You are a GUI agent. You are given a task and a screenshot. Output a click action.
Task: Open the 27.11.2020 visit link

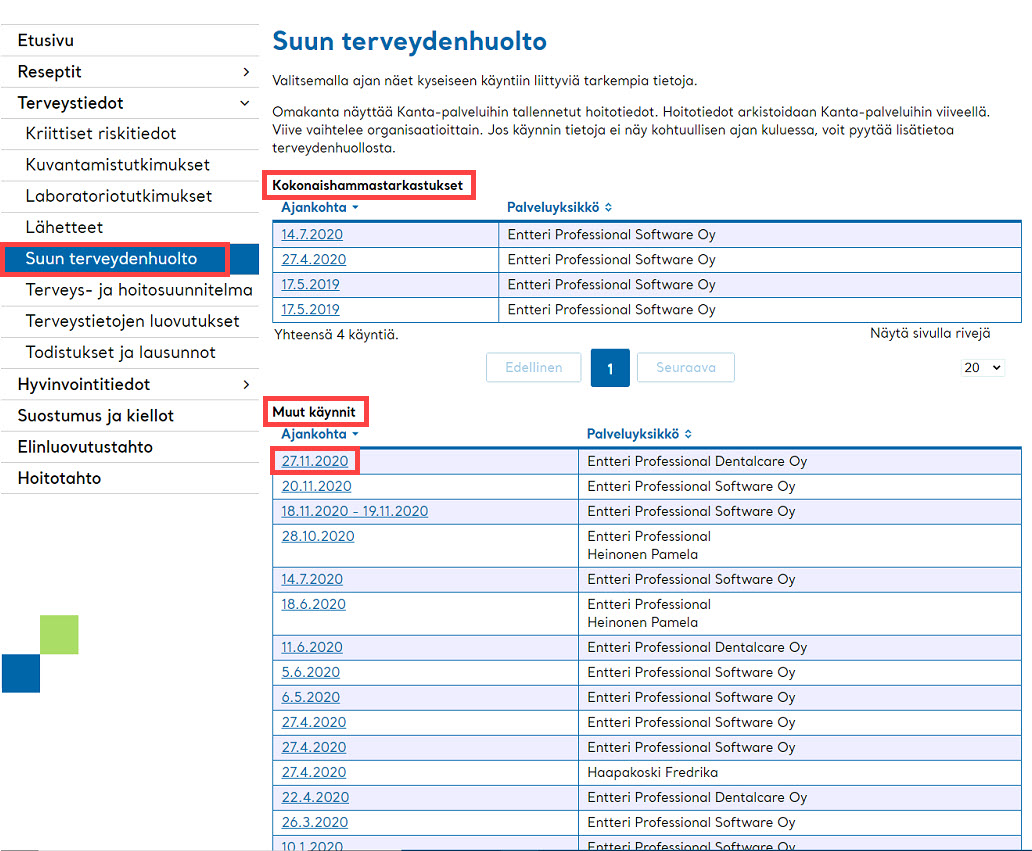(x=315, y=461)
